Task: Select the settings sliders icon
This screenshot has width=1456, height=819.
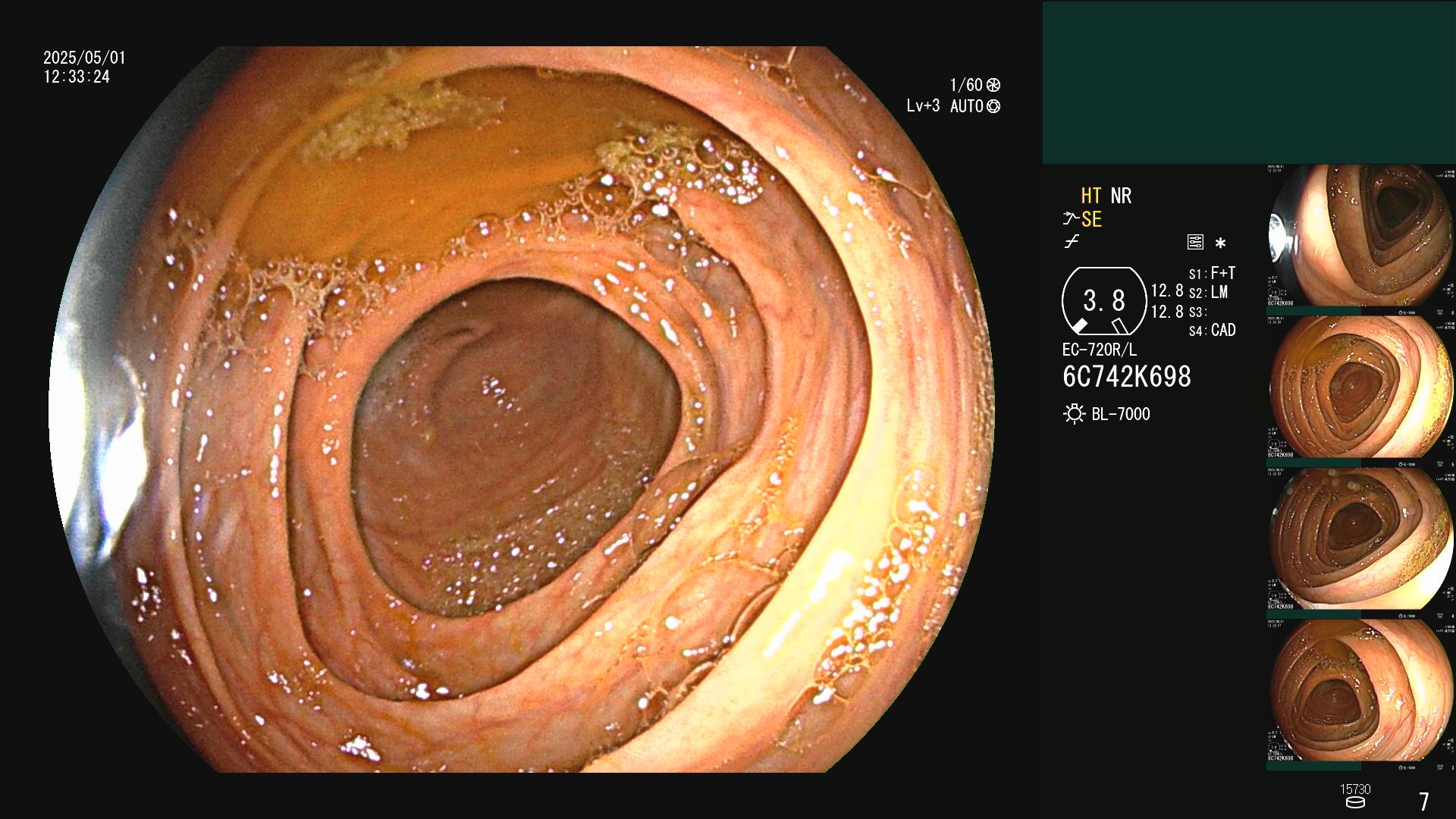Action: point(1195,242)
